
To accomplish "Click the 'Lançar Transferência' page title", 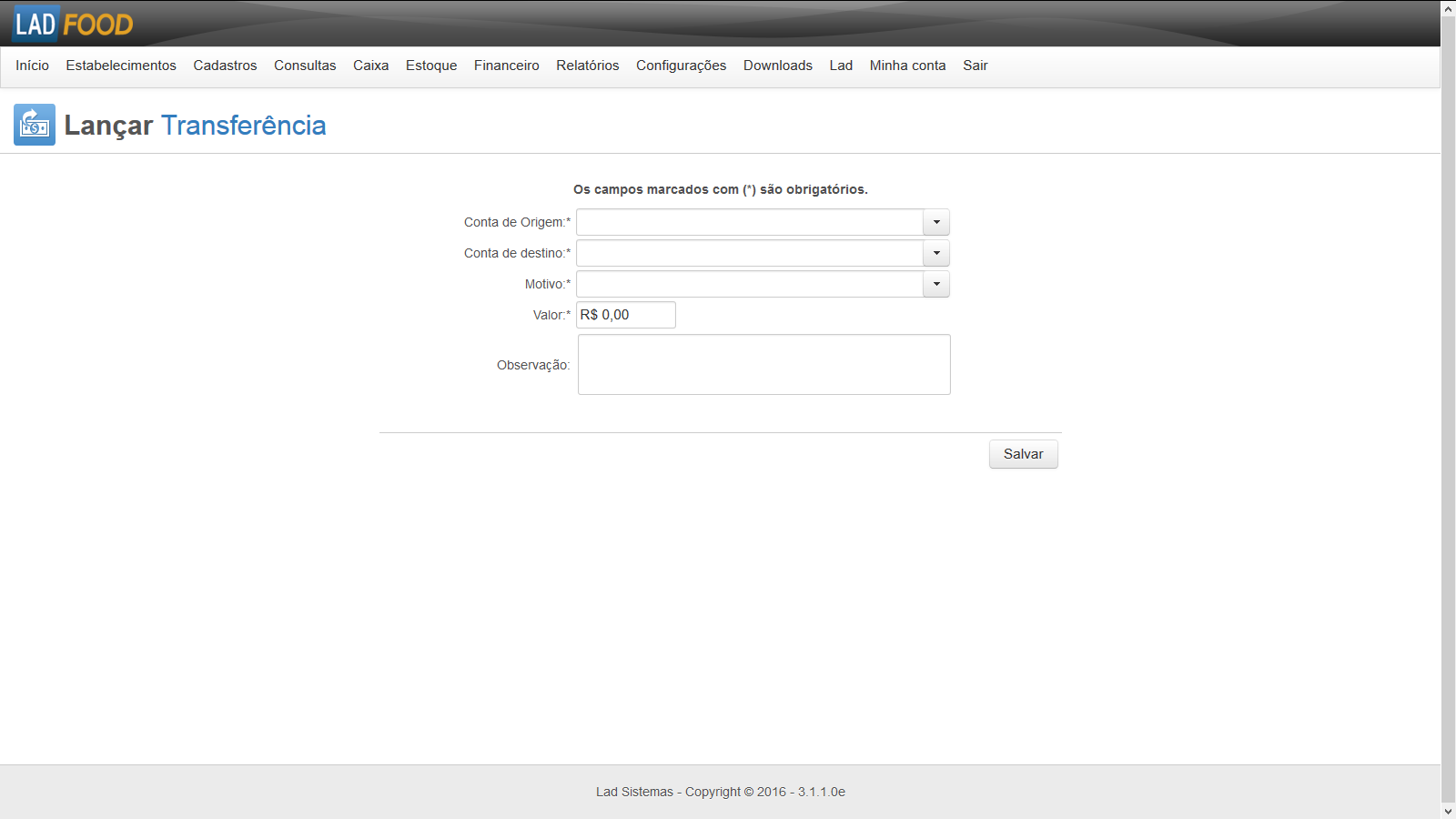I will coord(195,126).
